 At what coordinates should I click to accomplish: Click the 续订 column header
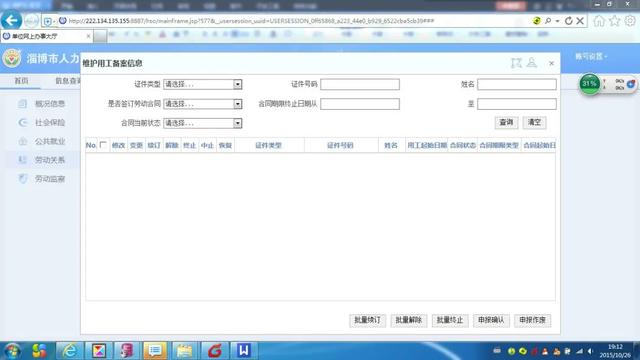pos(154,145)
